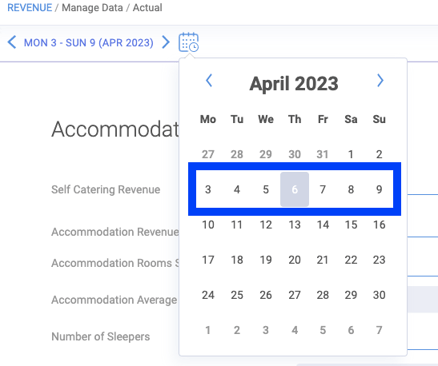This screenshot has height=366, width=438.
Task: Click the REVENUE breadcrumb link
Action: tap(30, 8)
